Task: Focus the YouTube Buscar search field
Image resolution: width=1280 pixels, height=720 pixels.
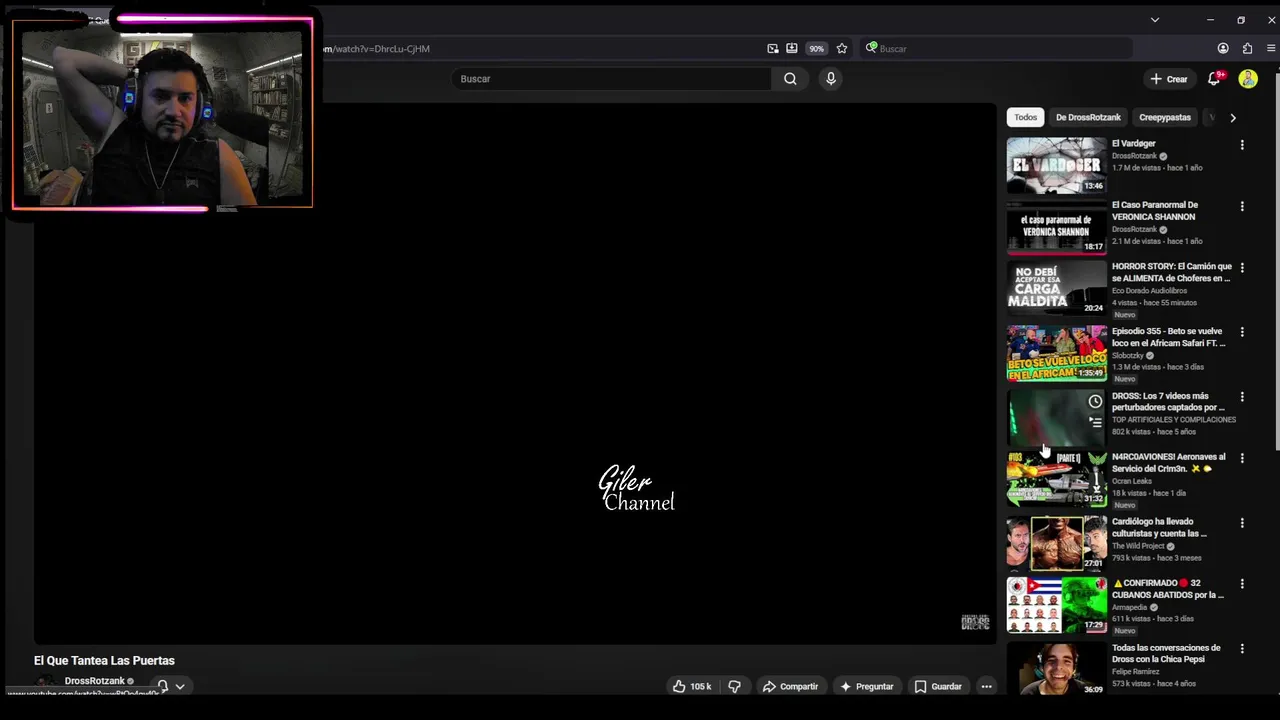Action: click(x=611, y=79)
